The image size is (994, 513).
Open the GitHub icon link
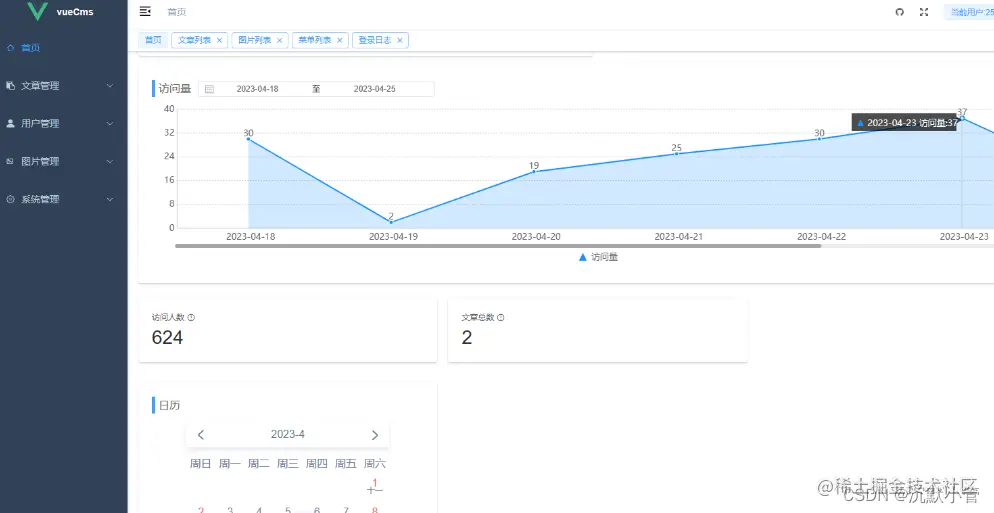point(900,12)
